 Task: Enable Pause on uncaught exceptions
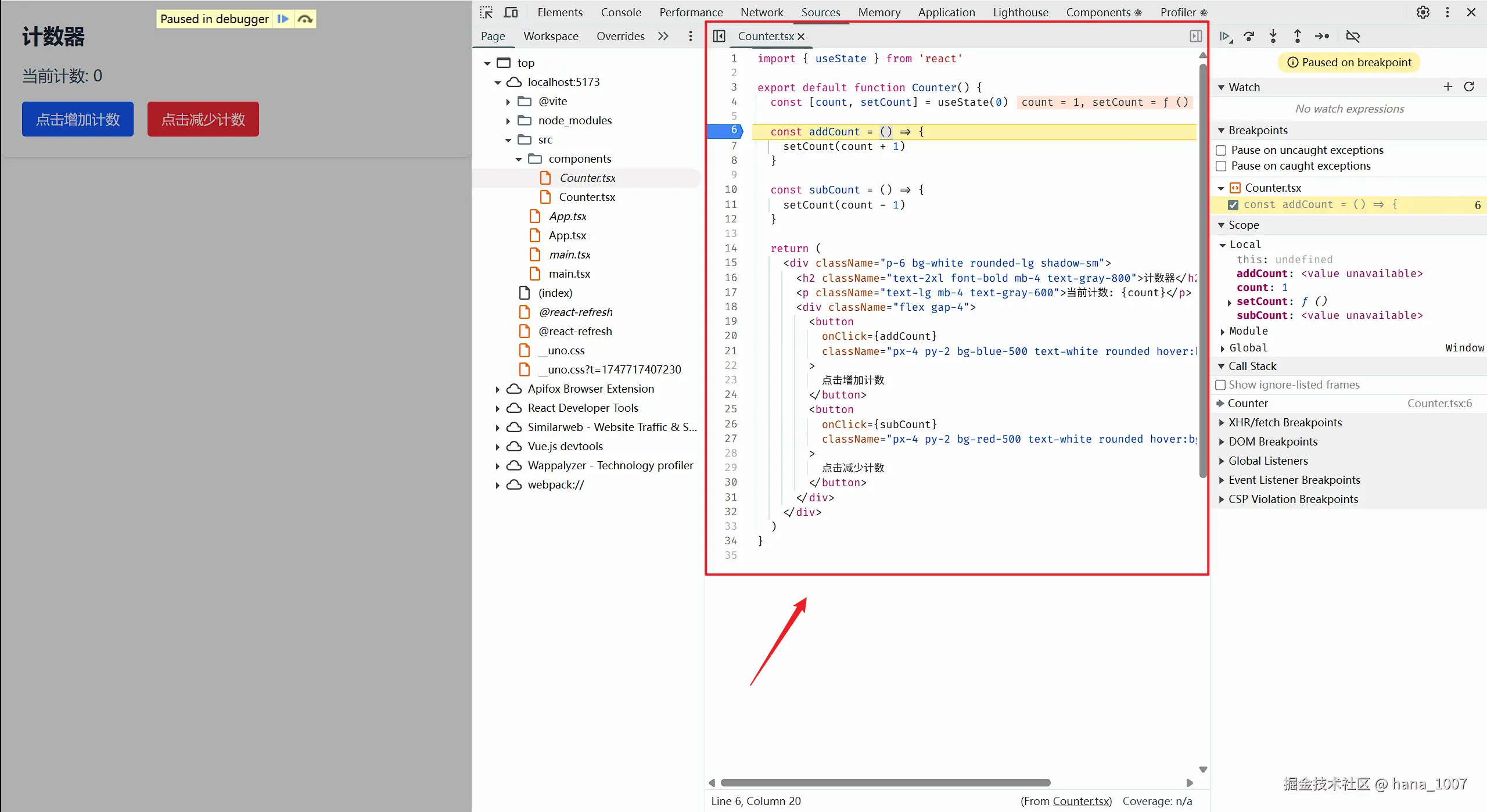(1221, 150)
